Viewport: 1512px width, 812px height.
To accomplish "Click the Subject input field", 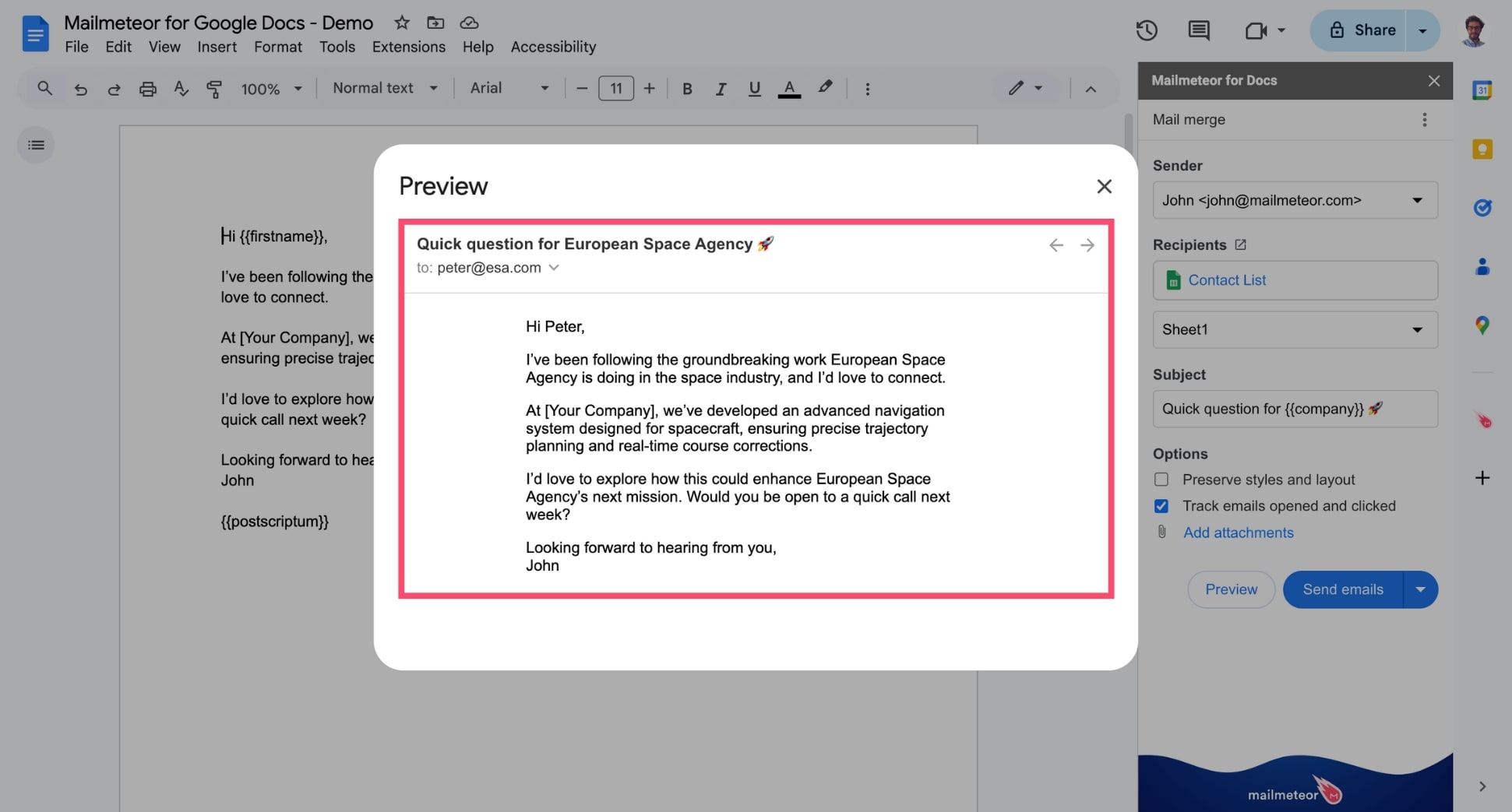I will point(1295,409).
